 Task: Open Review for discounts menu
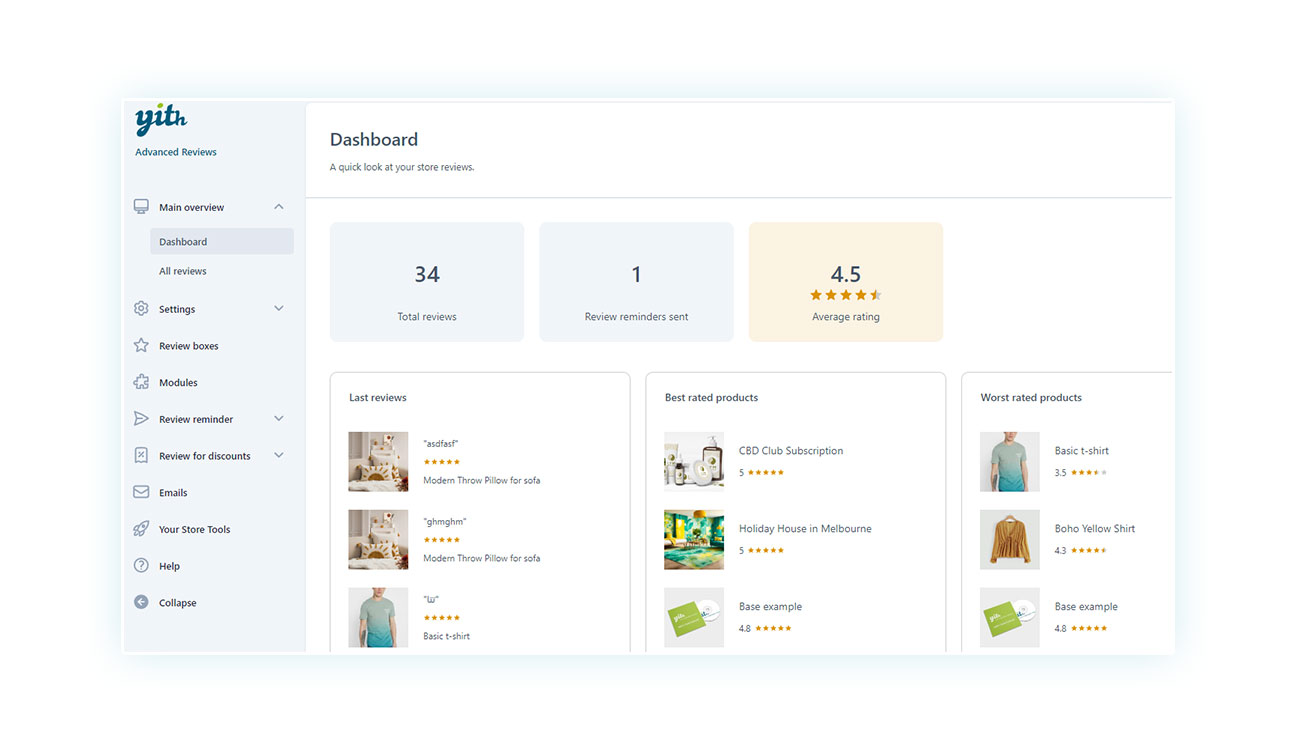[x=205, y=456]
